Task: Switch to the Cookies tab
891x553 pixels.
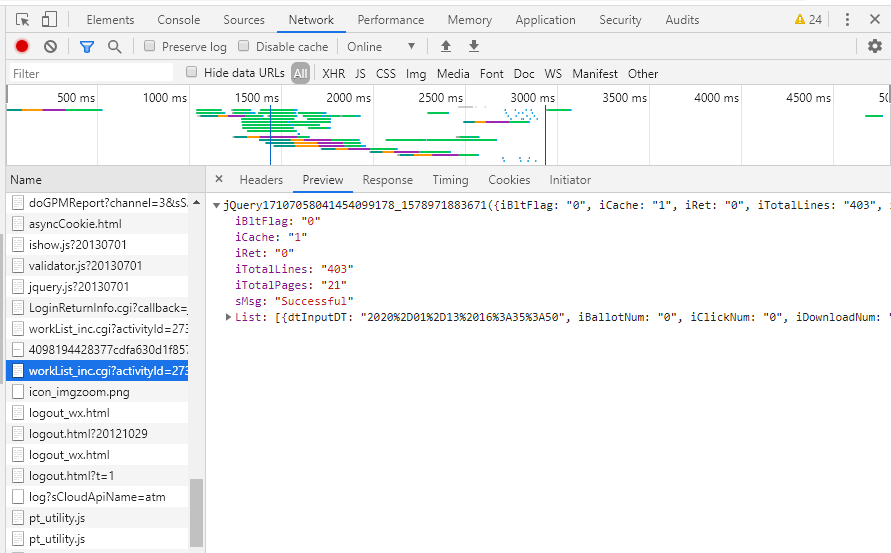Action: (x=509, y=180)
